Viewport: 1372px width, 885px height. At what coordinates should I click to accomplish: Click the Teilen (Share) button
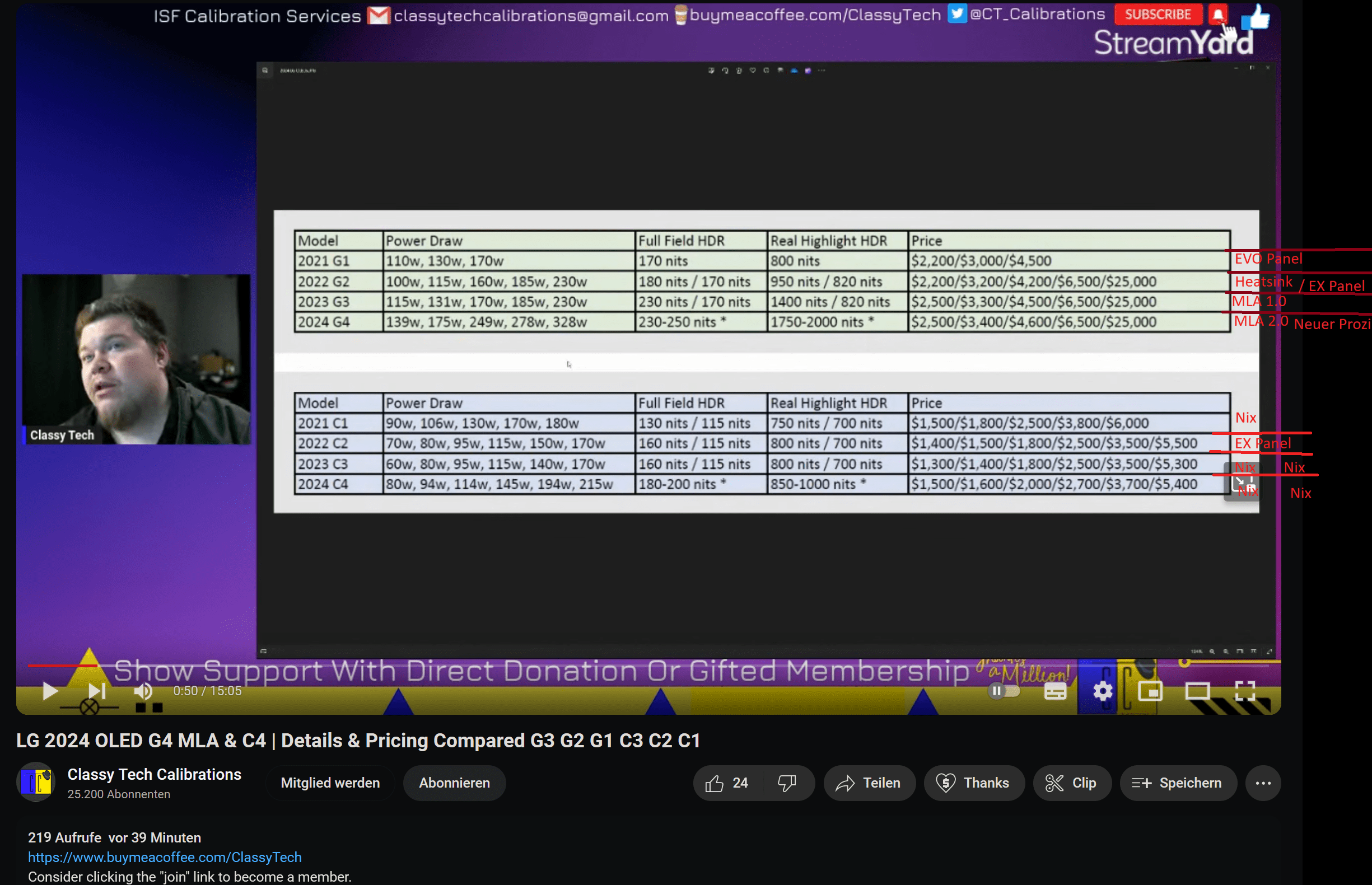click(x=869, y=783)
